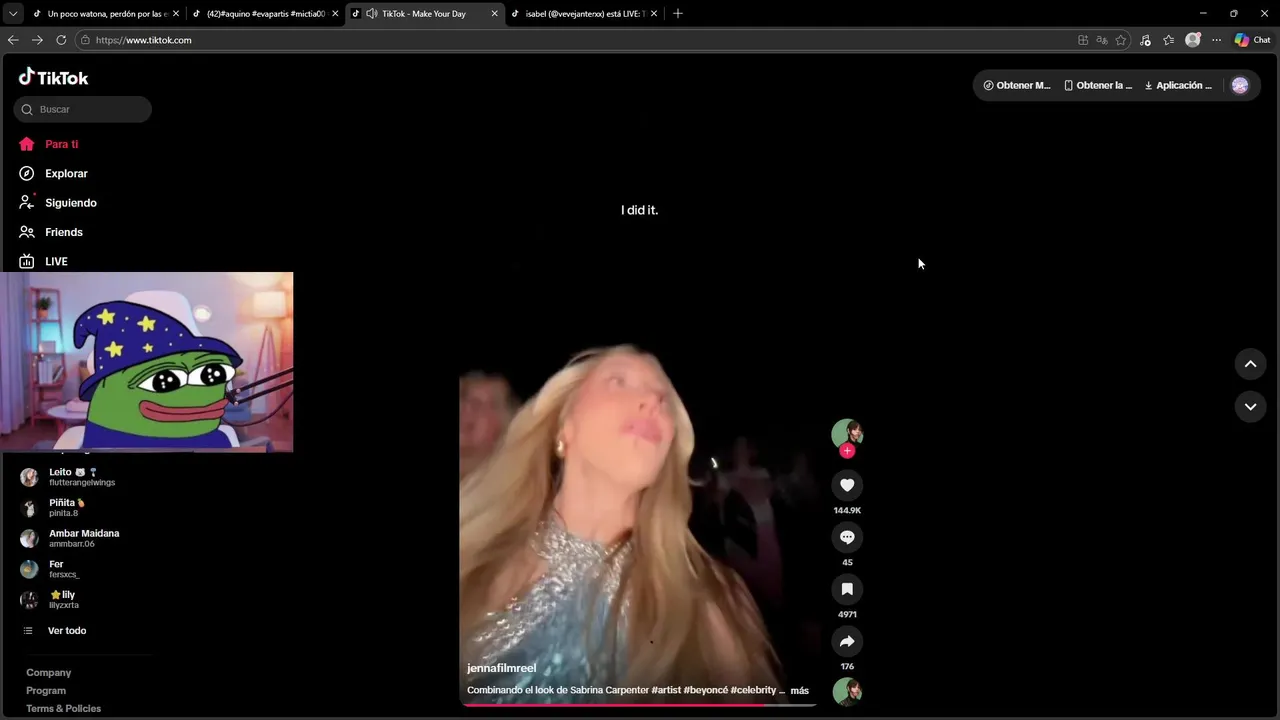The width and height of the screenshot is (1280, 720).
Task: Go to previous video with up arrow
Action: click(x=1250, y=364)
